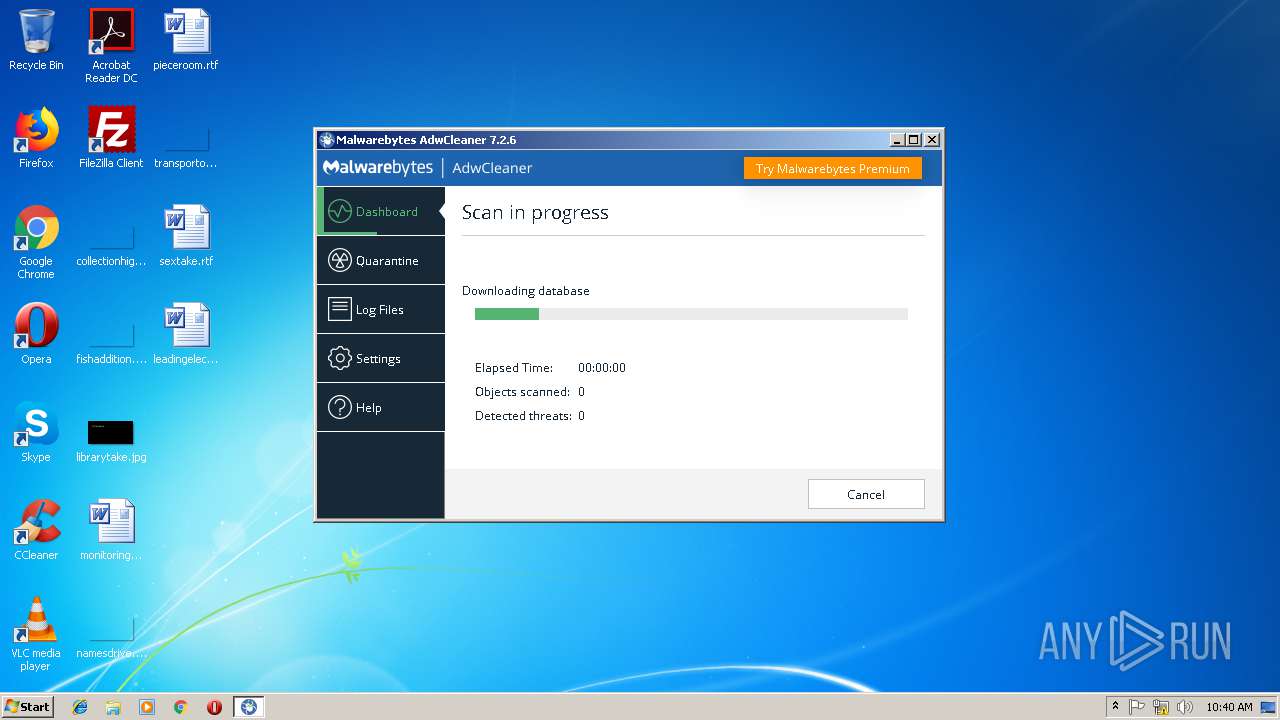The image size is (1280, 720).
Task: Select the CCleaner desktop shortcut
Action: coord(36,530)
